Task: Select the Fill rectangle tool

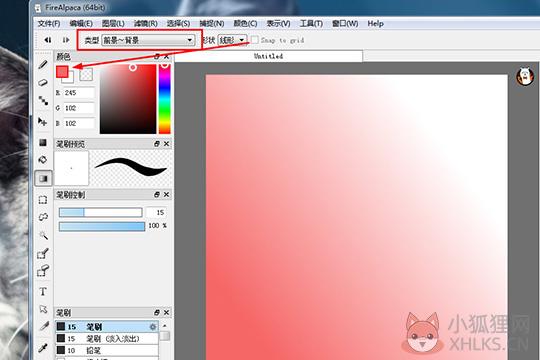Action: pos(43,142)
